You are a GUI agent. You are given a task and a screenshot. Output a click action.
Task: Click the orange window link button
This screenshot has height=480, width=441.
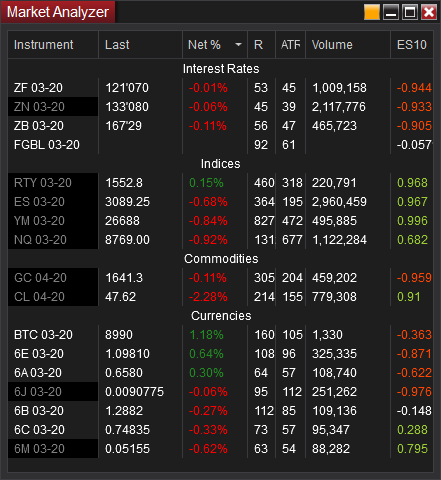point(372,12)
